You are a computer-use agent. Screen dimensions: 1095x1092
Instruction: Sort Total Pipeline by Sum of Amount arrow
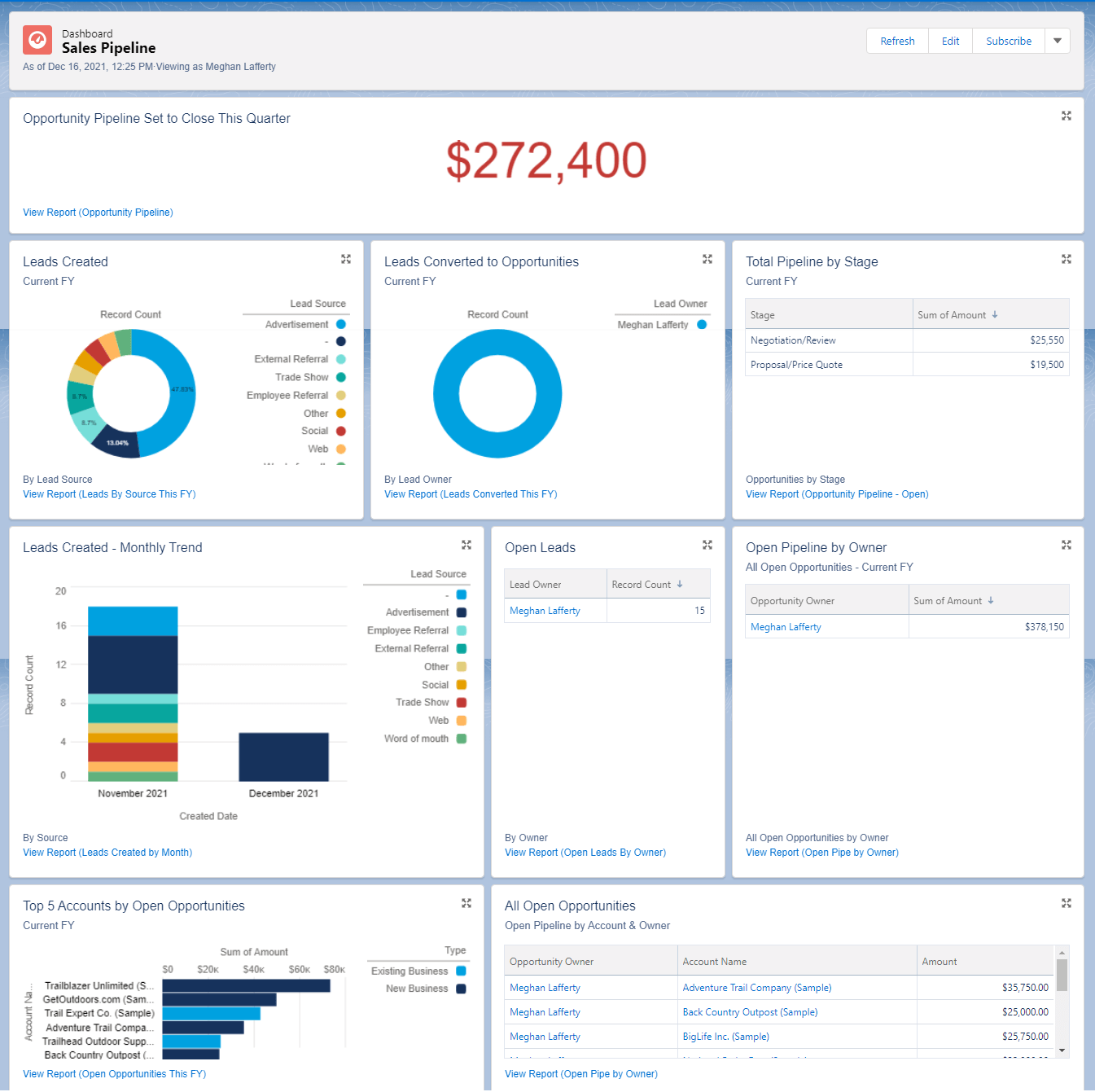click(995, 314)
